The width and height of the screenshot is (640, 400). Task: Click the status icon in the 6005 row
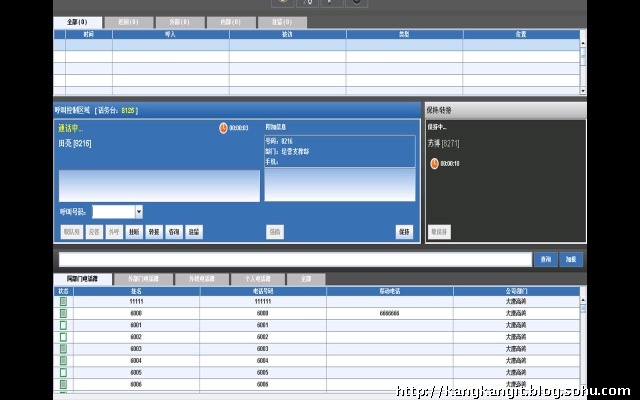click(x=62, y=372)
